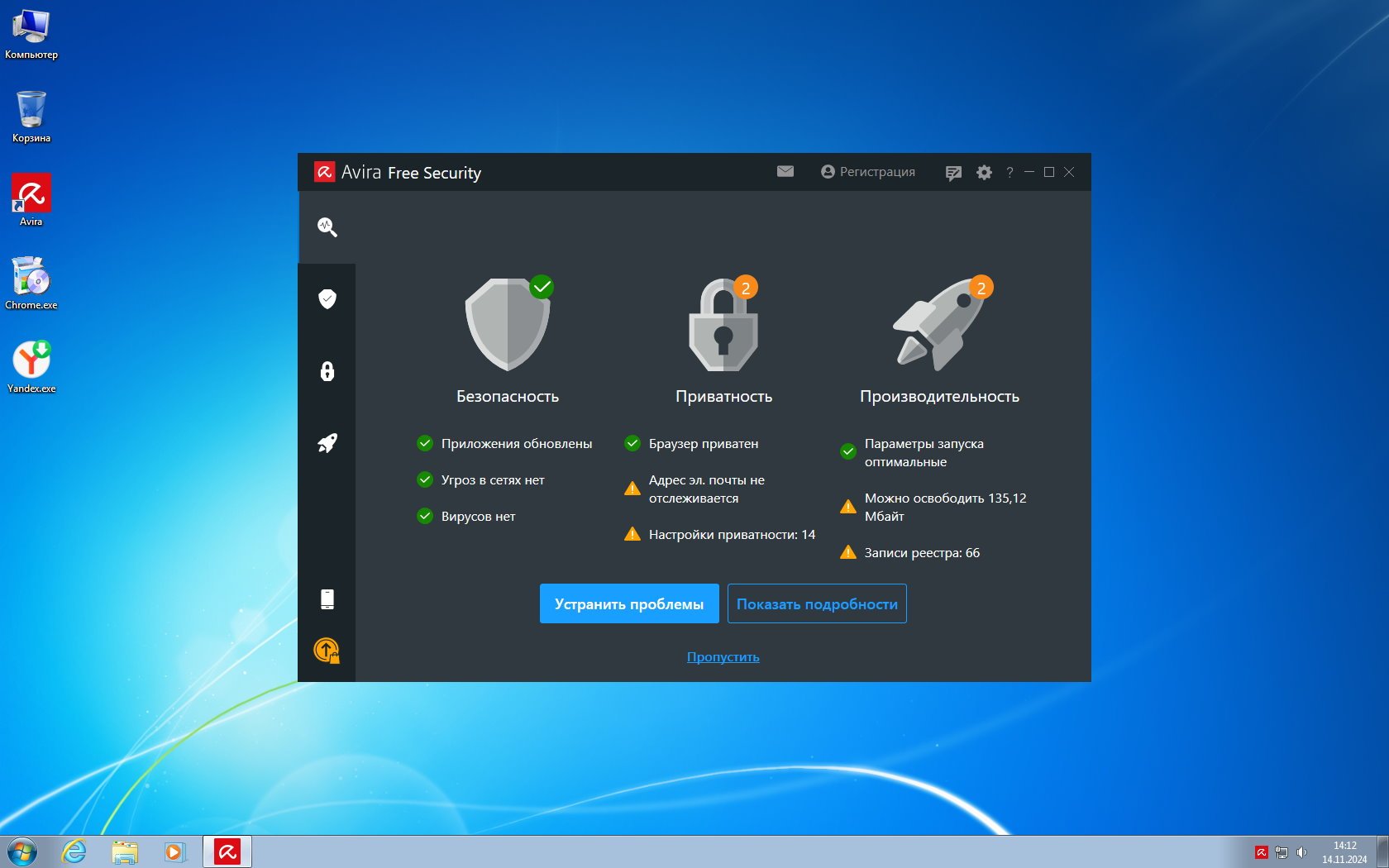Viewport: 1389px width, 868px height.
Task: Open the Windows Start menu
Action: click(x=22, y=851)
